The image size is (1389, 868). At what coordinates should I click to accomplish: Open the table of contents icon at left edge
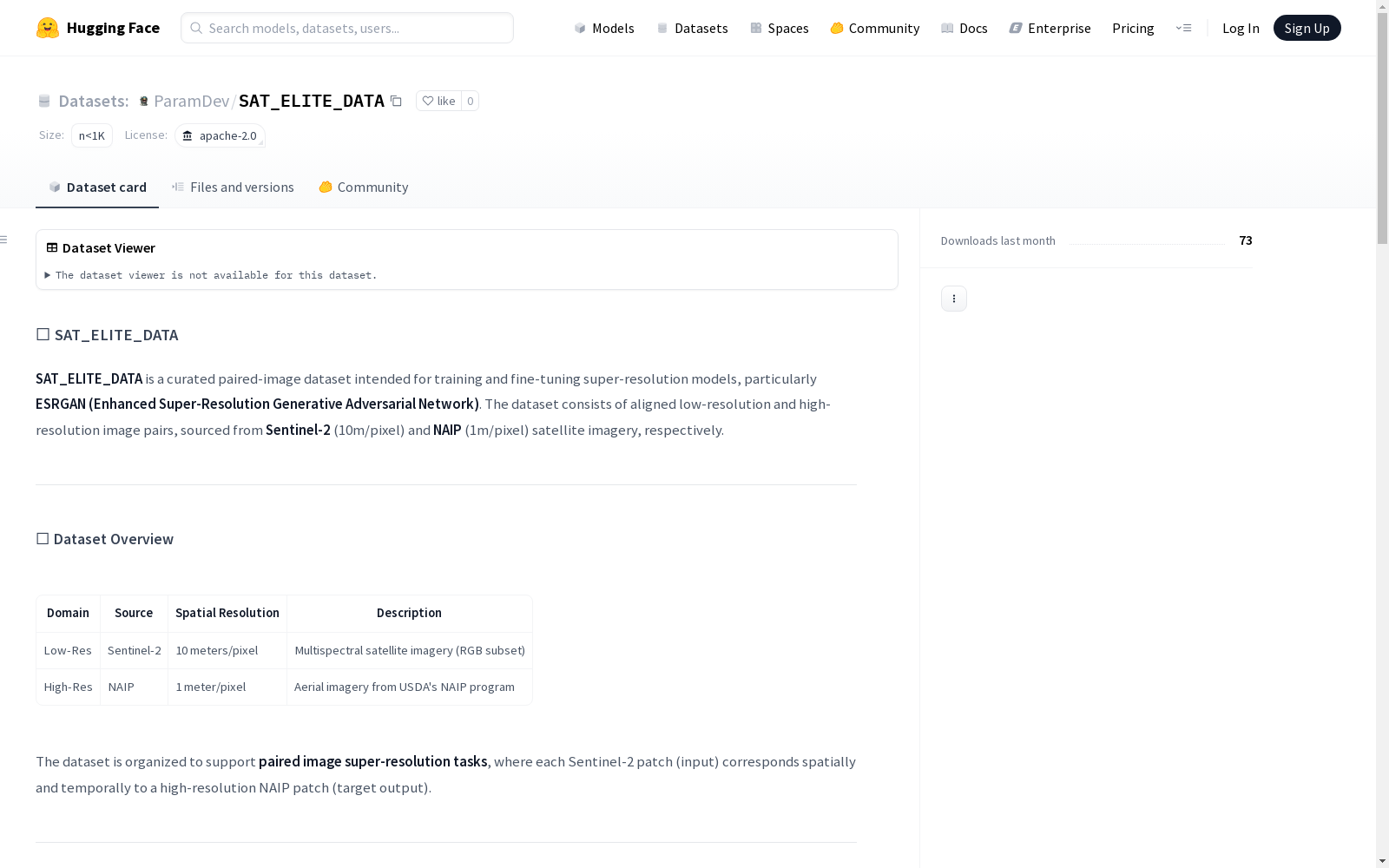coord(3,240)
